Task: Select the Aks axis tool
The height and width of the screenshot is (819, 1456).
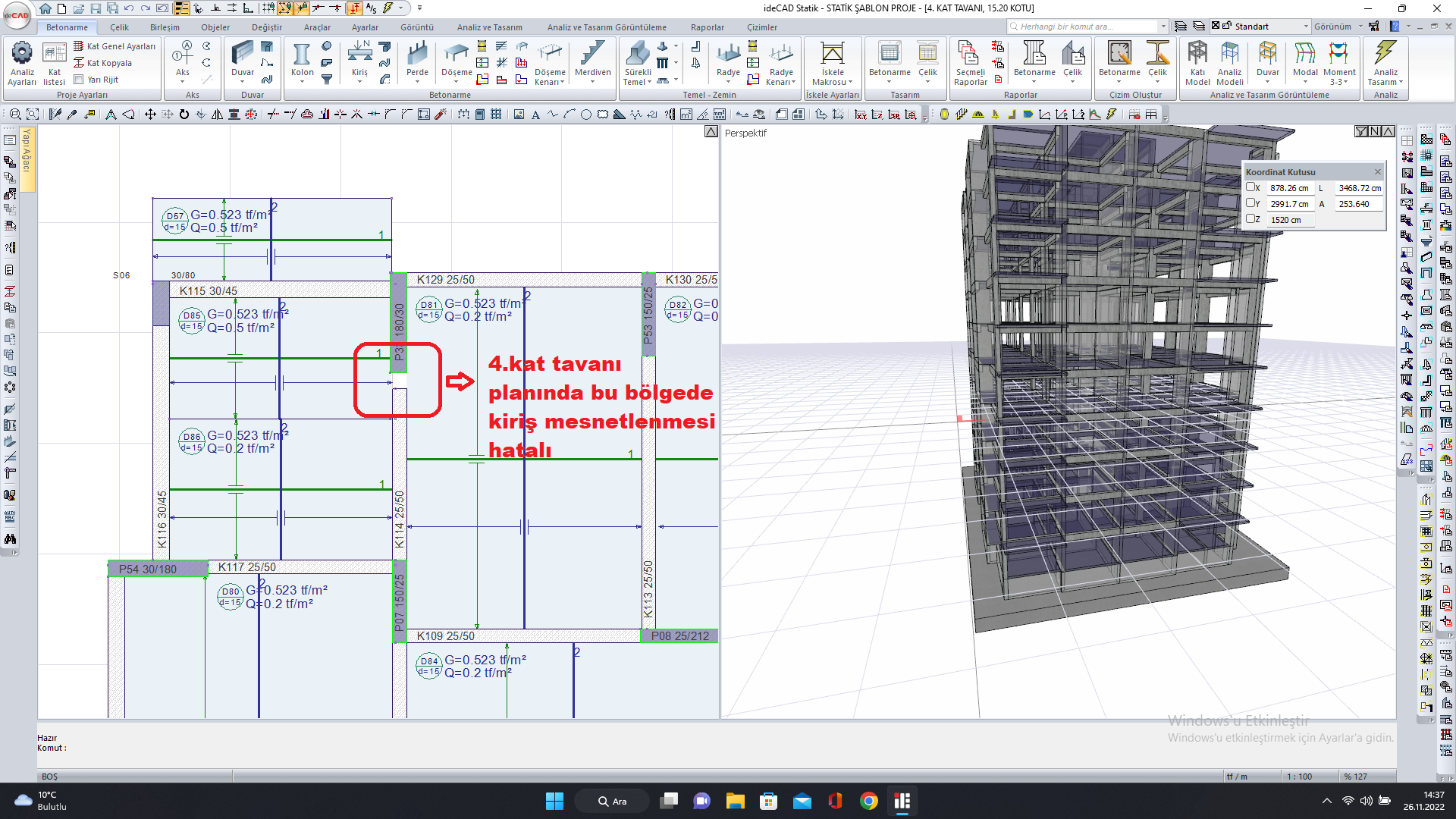Action: tap(183, 59)
